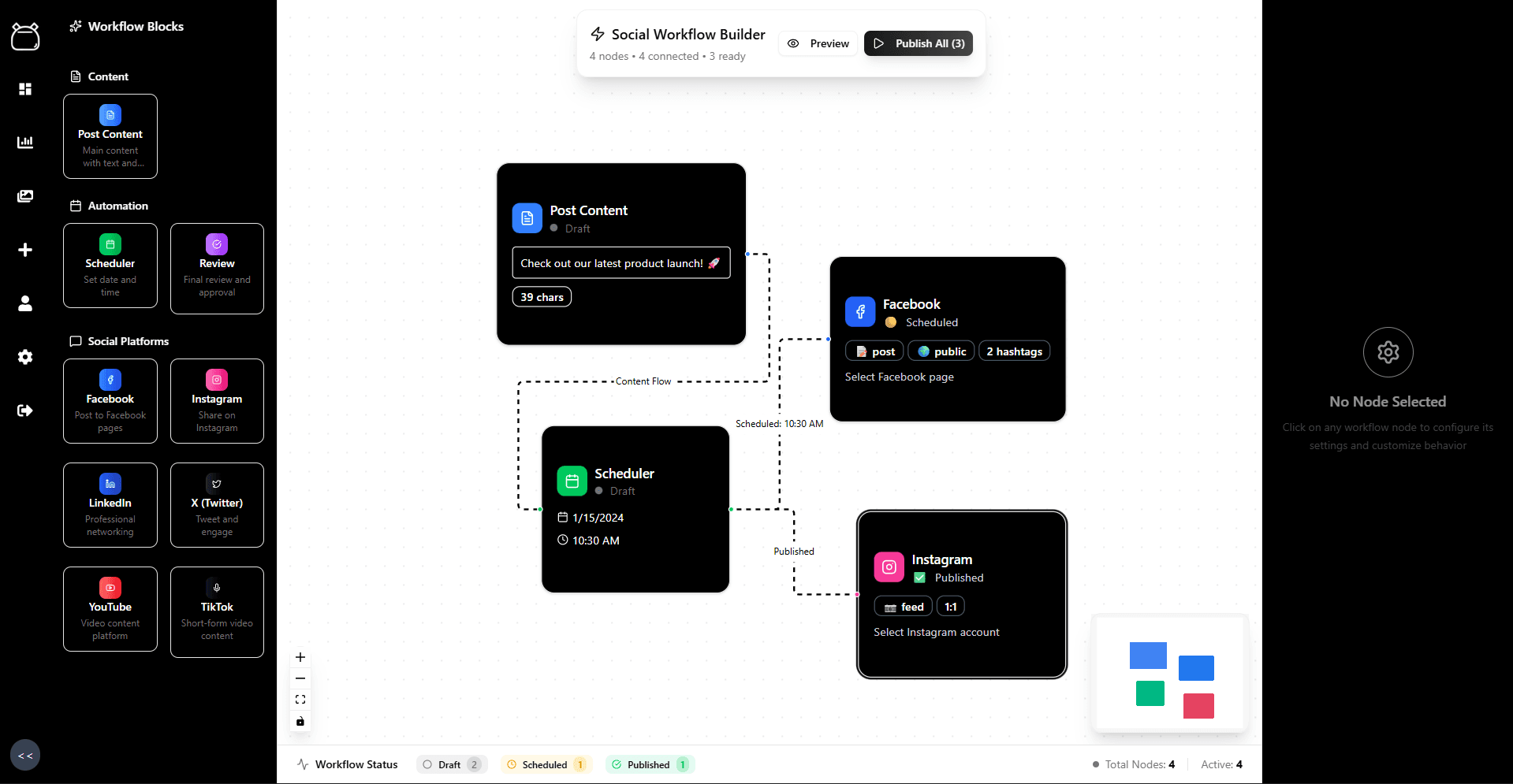The width and height of the screenshot is (1513, 784).
Task: Collapse the sidebar with the << button
Action: pyautogui.click(x=24, y=754)
